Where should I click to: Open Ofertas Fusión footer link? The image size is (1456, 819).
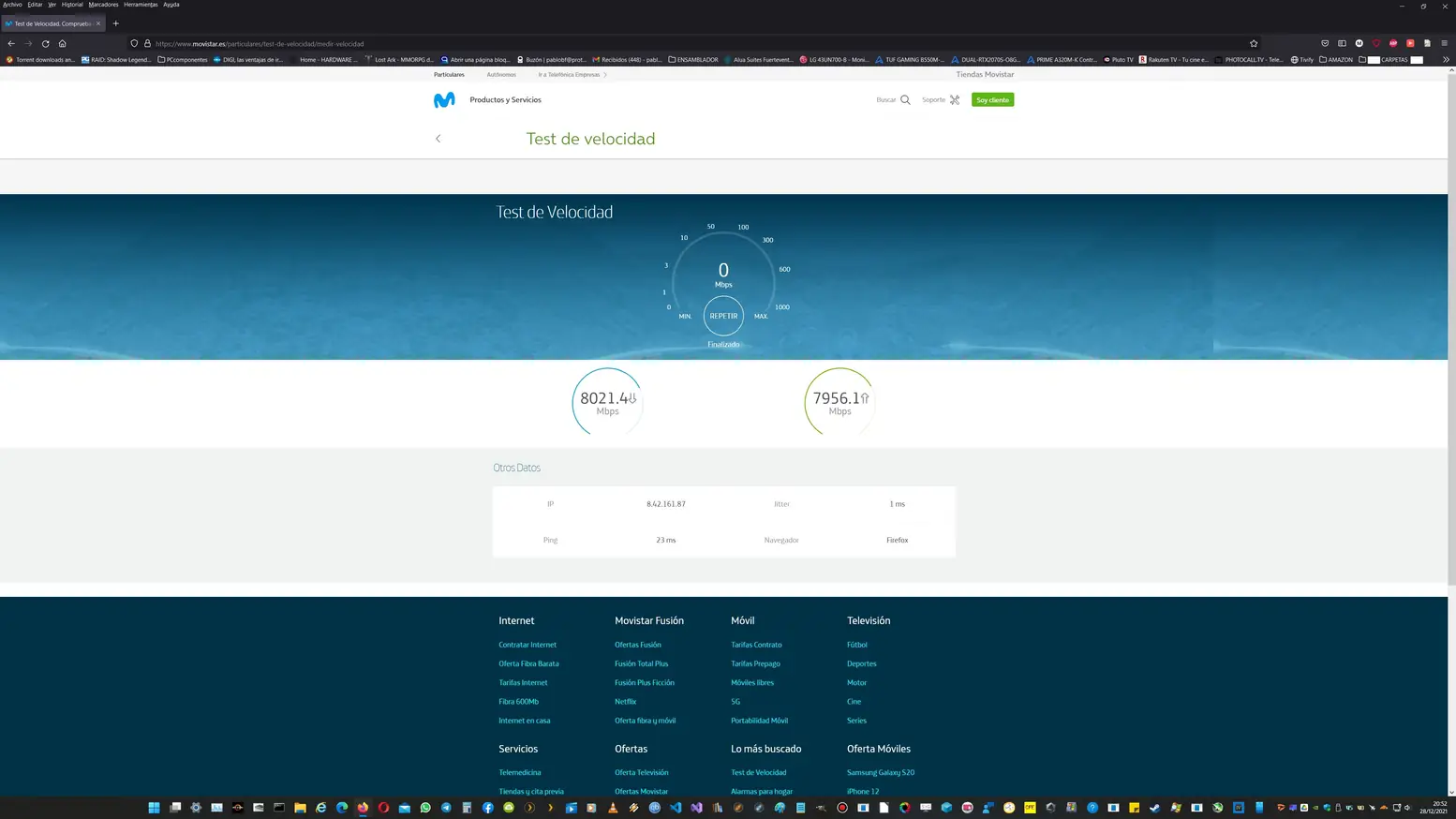pyautogui.click(x=638, y=645)
